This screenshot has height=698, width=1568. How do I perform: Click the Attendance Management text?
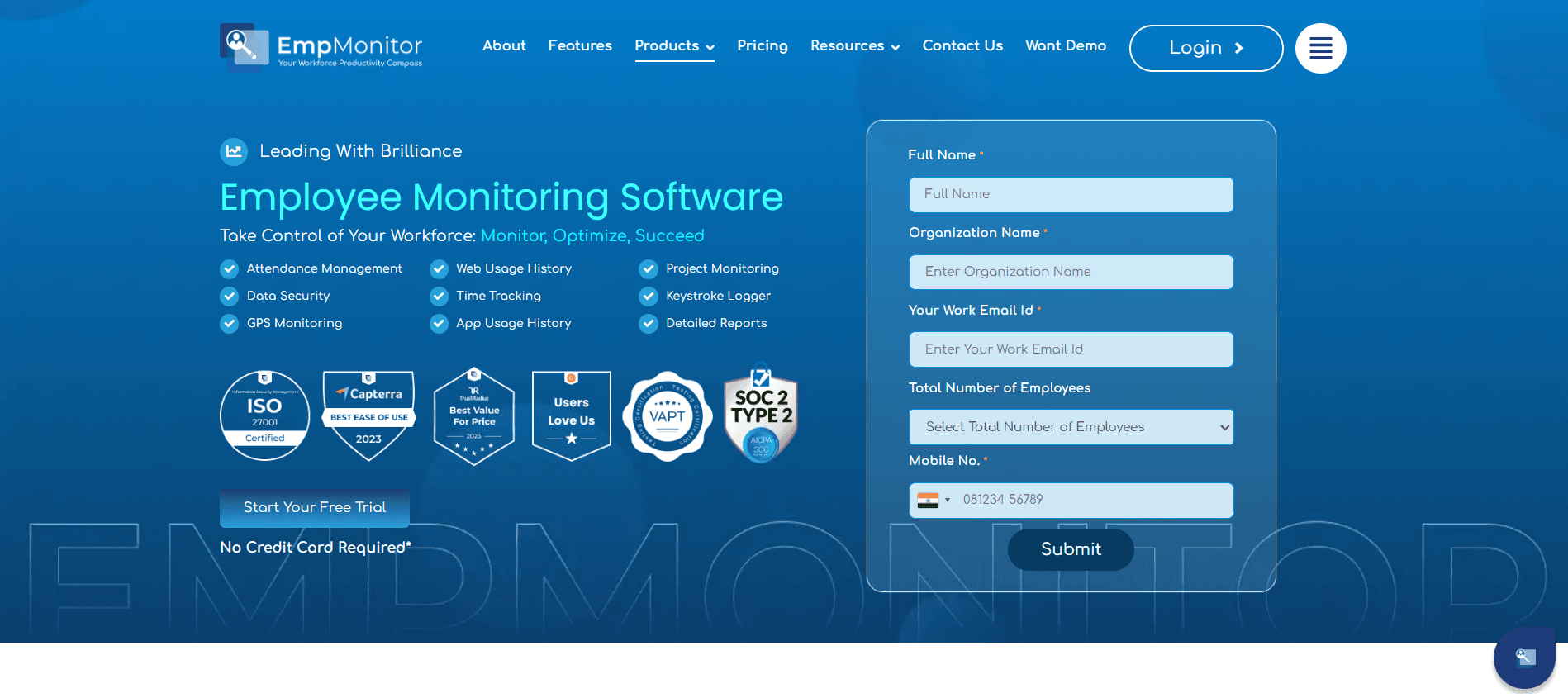pyautogui.click(x=325, y=268)
